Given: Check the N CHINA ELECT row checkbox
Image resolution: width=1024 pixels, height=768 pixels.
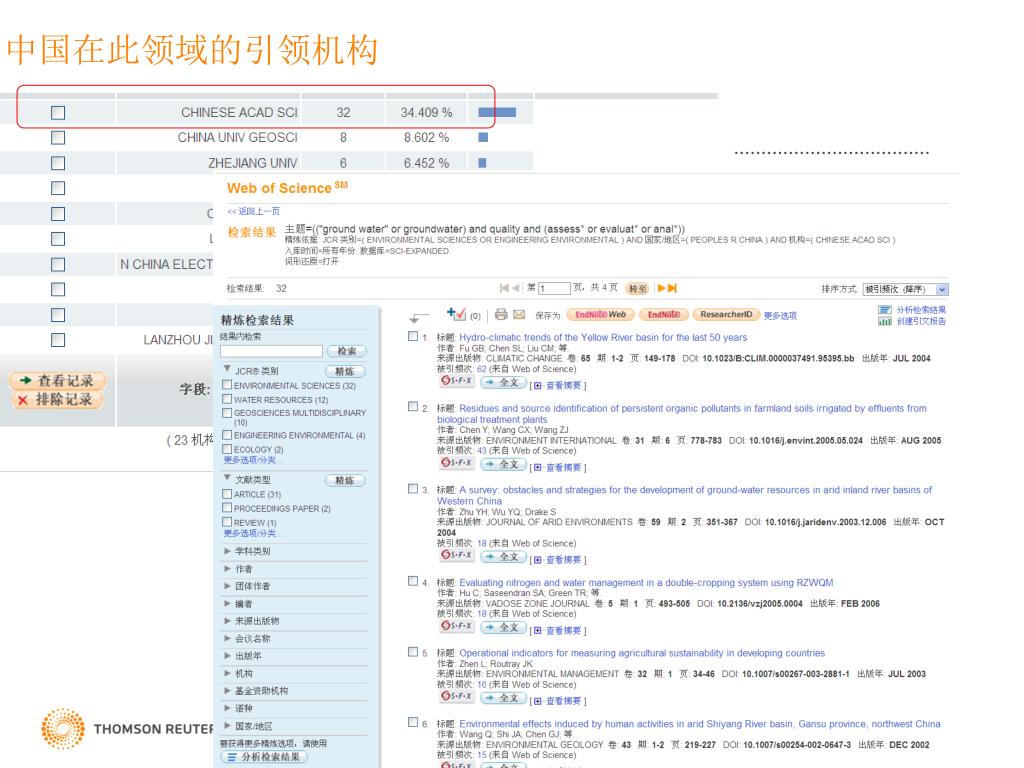Looking at the screenshot, I should [58, 264].
